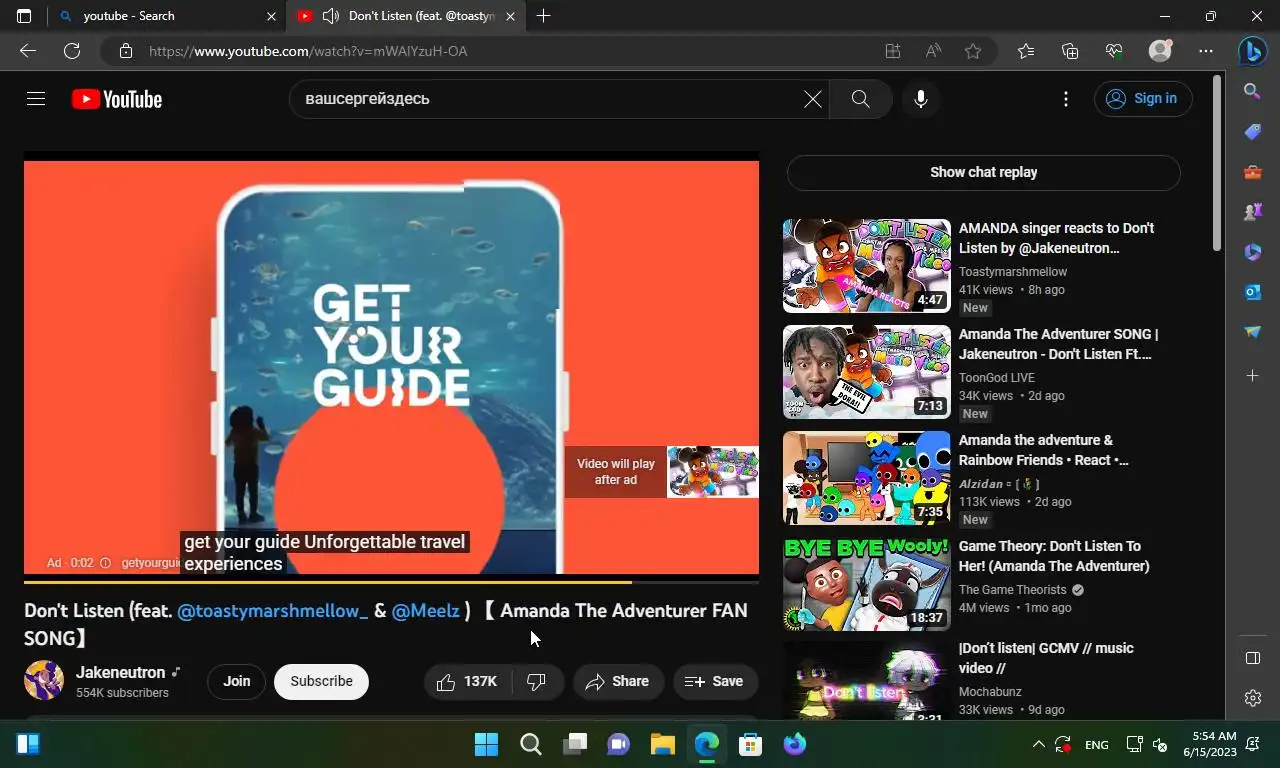Open the Bing chat sidebar button
This screenshot has width=1280, height=768.
[x=1253, y=51]
